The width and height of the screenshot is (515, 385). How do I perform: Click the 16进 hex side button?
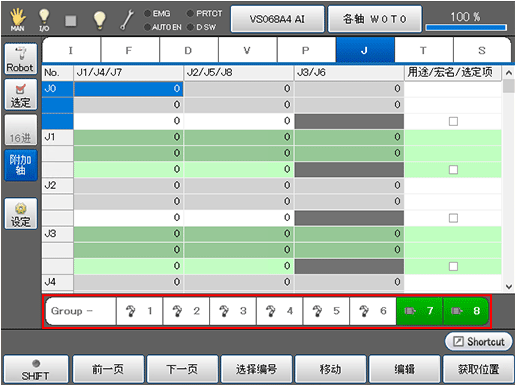click(x=21, y=130)
